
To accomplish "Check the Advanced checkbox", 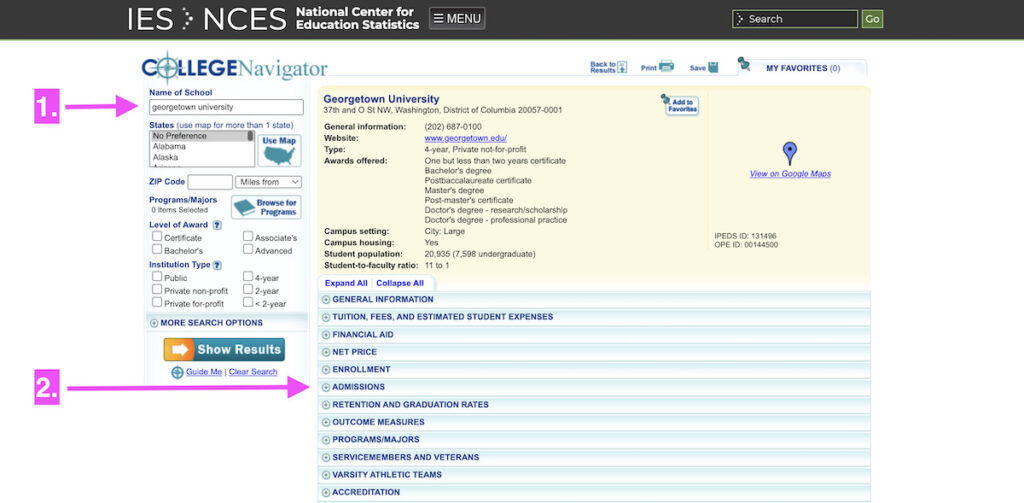I will [x=248, y=250].
